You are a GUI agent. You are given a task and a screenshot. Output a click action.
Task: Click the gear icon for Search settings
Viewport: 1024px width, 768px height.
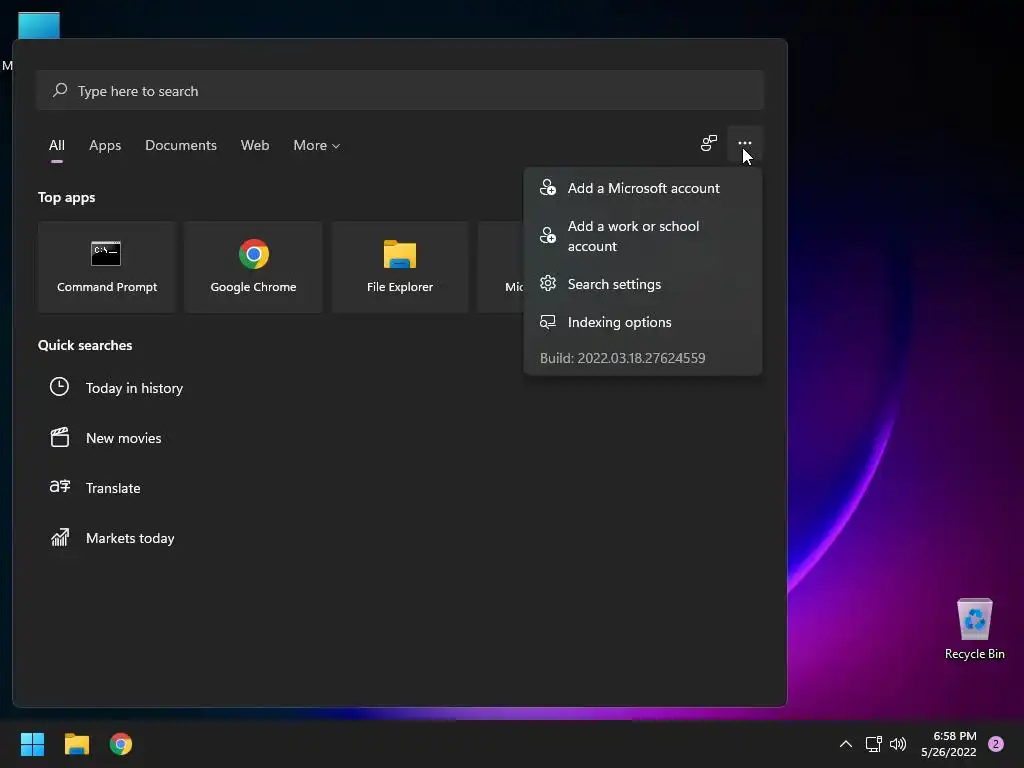click(x=548, y=283)
